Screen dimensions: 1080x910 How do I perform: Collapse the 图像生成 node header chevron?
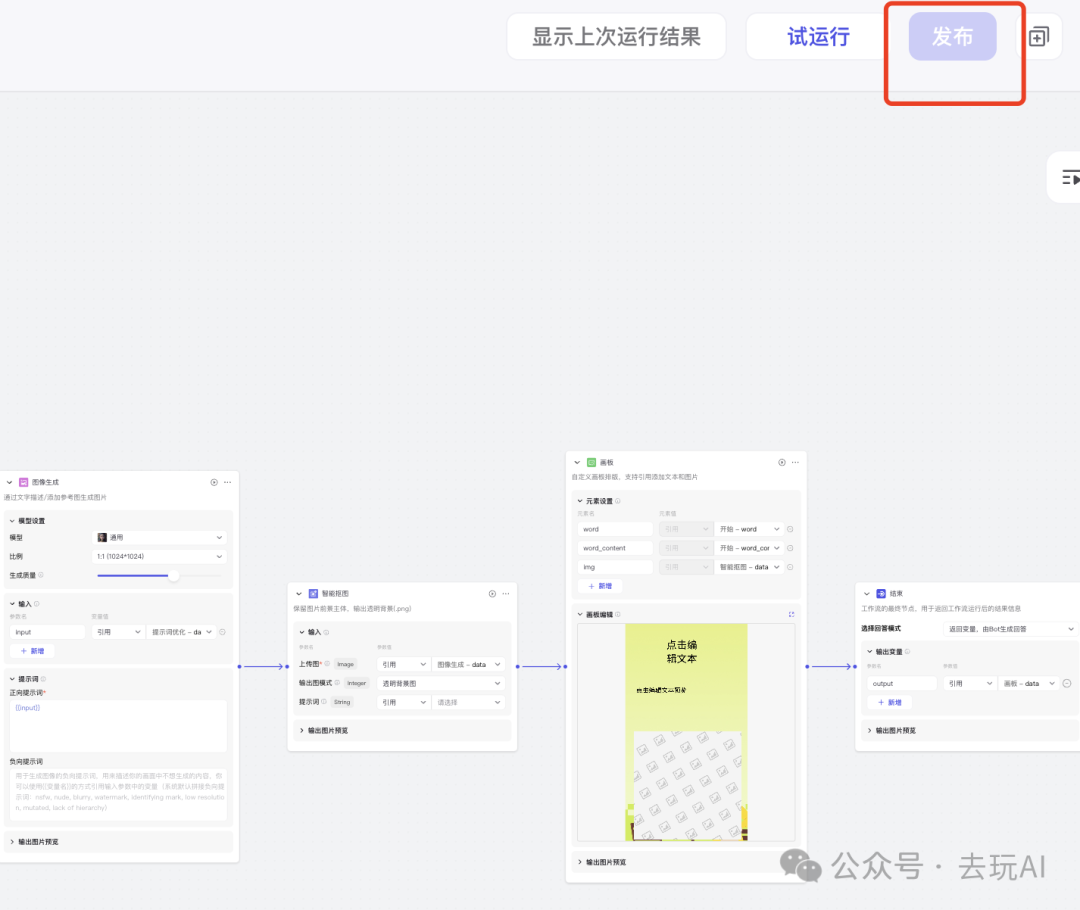10,482
